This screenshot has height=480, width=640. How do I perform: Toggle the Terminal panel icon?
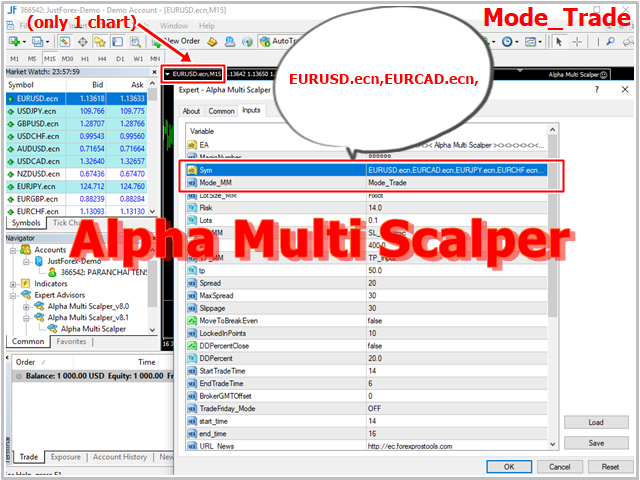click(118, 41)
